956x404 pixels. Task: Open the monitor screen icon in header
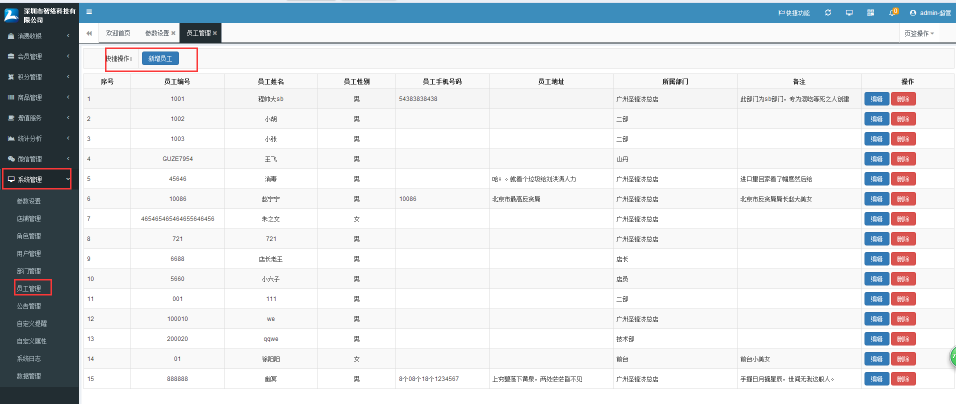pyautogui.click(x=849, y=13)
